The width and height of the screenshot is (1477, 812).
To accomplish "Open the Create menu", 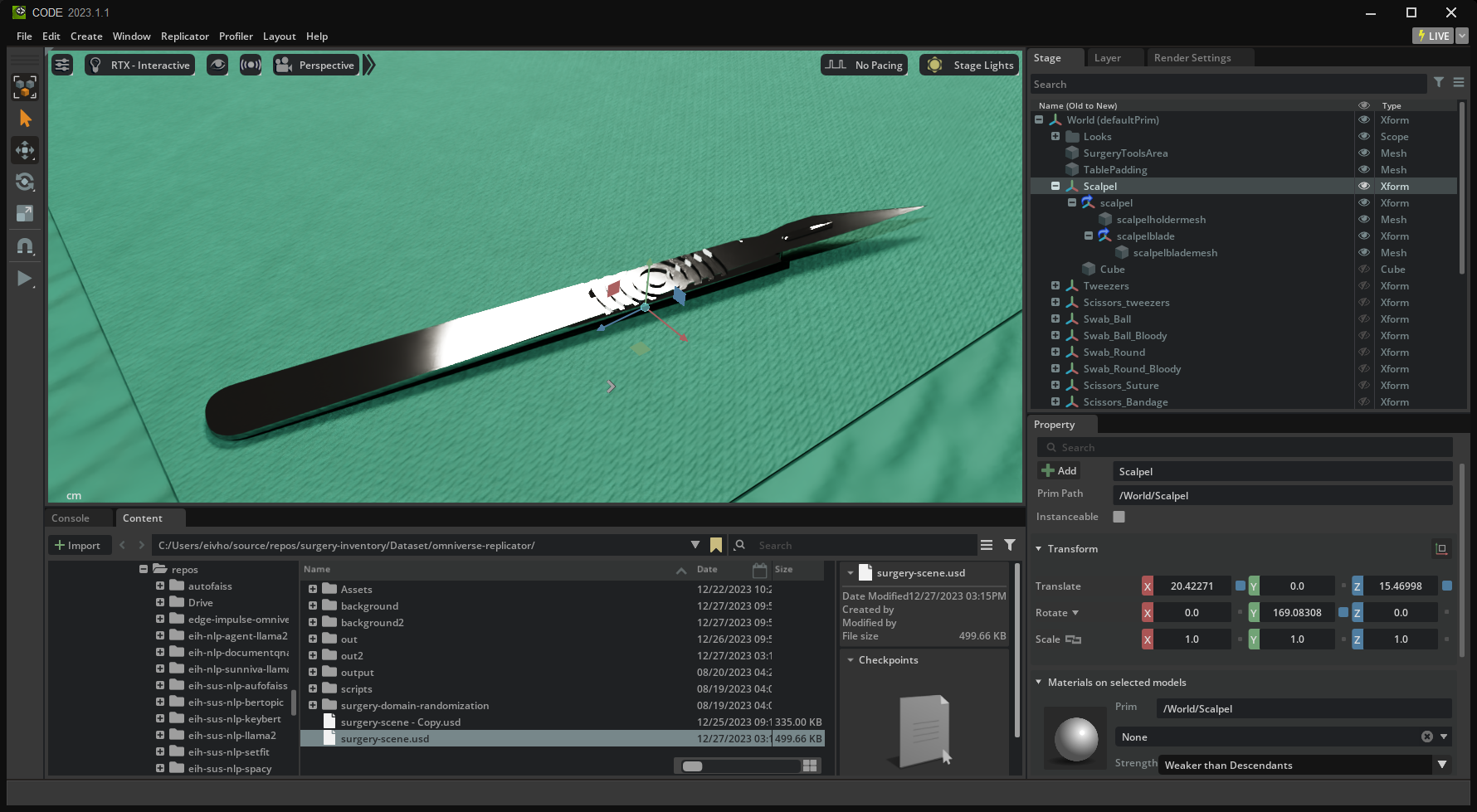I will pos(86,36).
